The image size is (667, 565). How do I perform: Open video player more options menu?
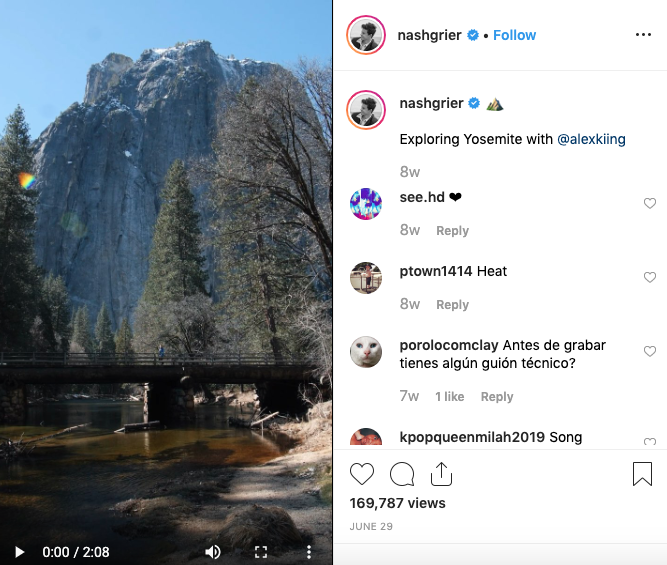[309, 552]
